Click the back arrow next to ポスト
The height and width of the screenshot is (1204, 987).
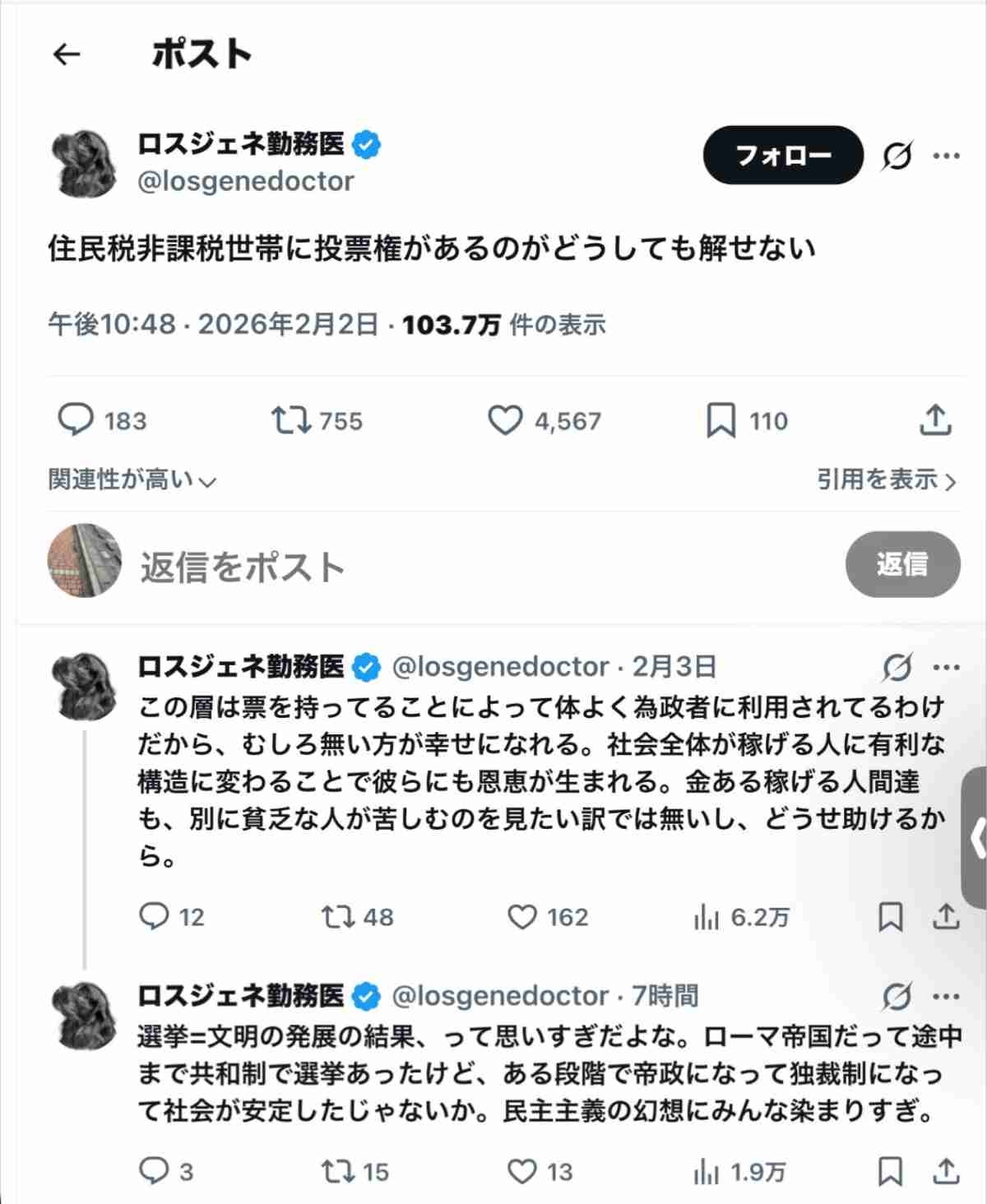click(x=67, y=54)
